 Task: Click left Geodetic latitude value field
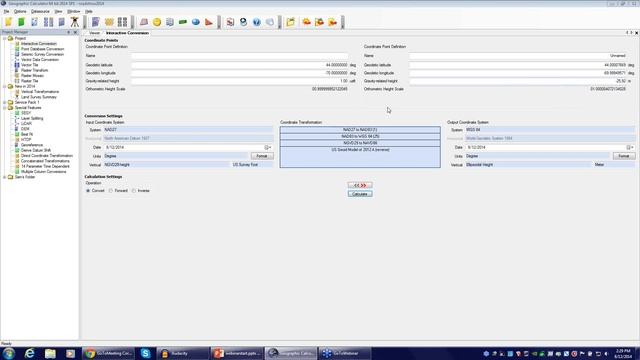click(x=240, y=65)
